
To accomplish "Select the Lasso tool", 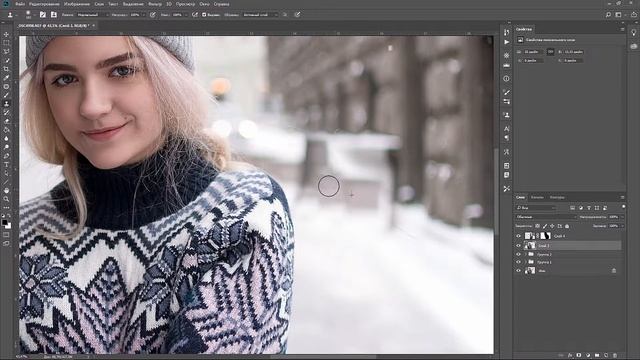I will (7, 51).
